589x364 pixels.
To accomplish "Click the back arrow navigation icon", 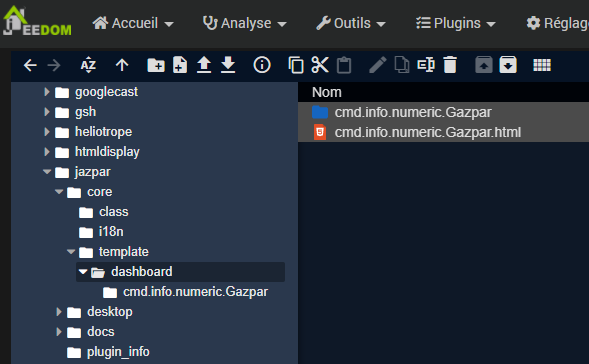I will (30, 65).
